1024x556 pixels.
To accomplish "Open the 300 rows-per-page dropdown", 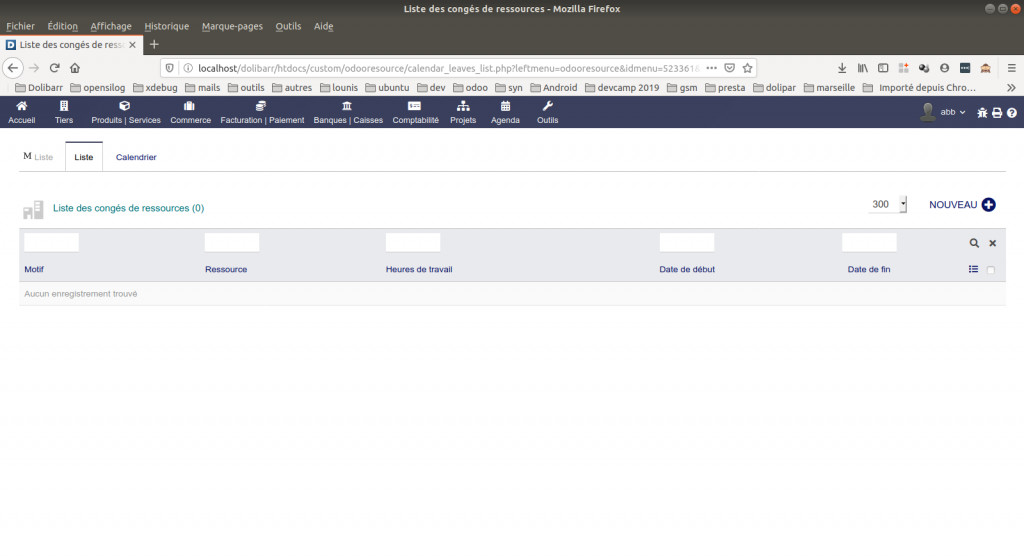I will coord(888,204).
